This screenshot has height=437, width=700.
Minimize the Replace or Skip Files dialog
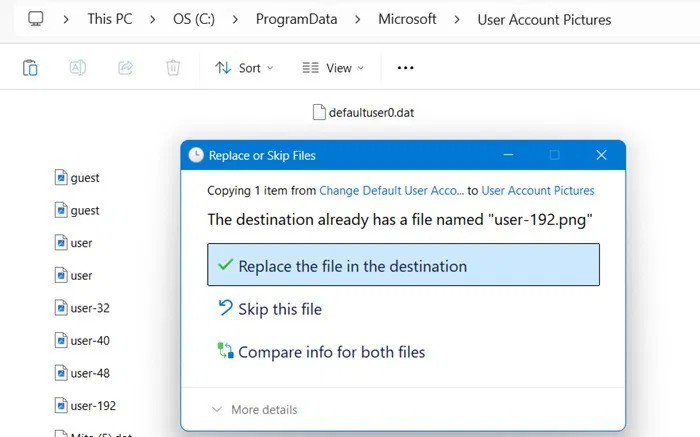point(508,155)
